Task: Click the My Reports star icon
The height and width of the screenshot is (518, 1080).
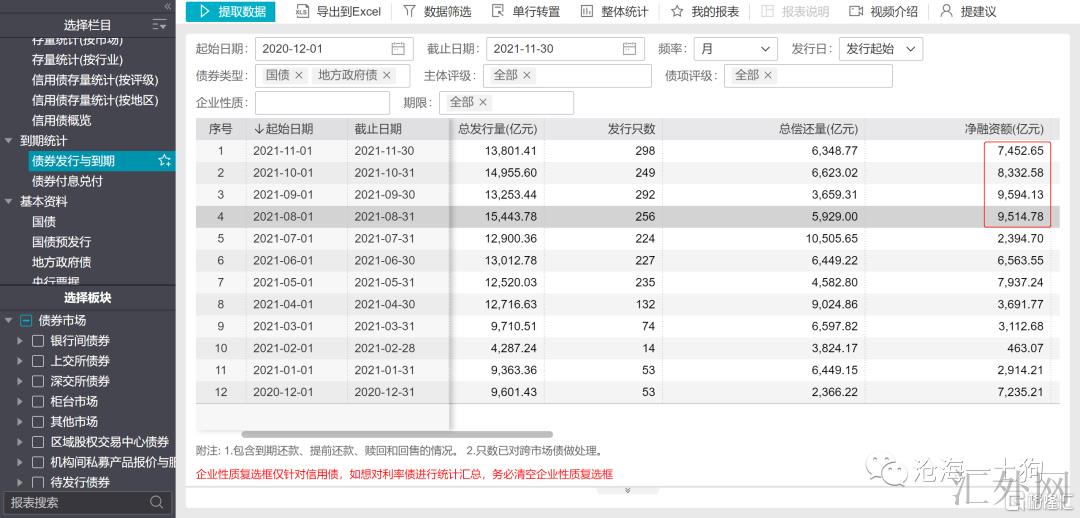Action: pos(677,12)
